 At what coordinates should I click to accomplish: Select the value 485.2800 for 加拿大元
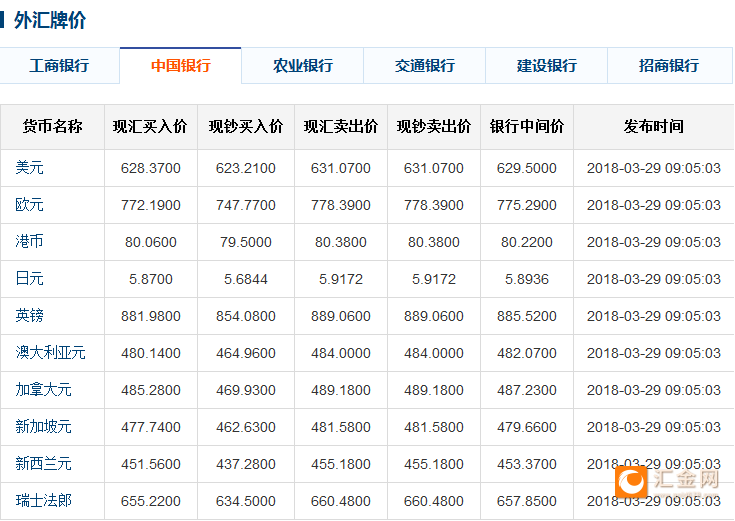coord(150,391)
